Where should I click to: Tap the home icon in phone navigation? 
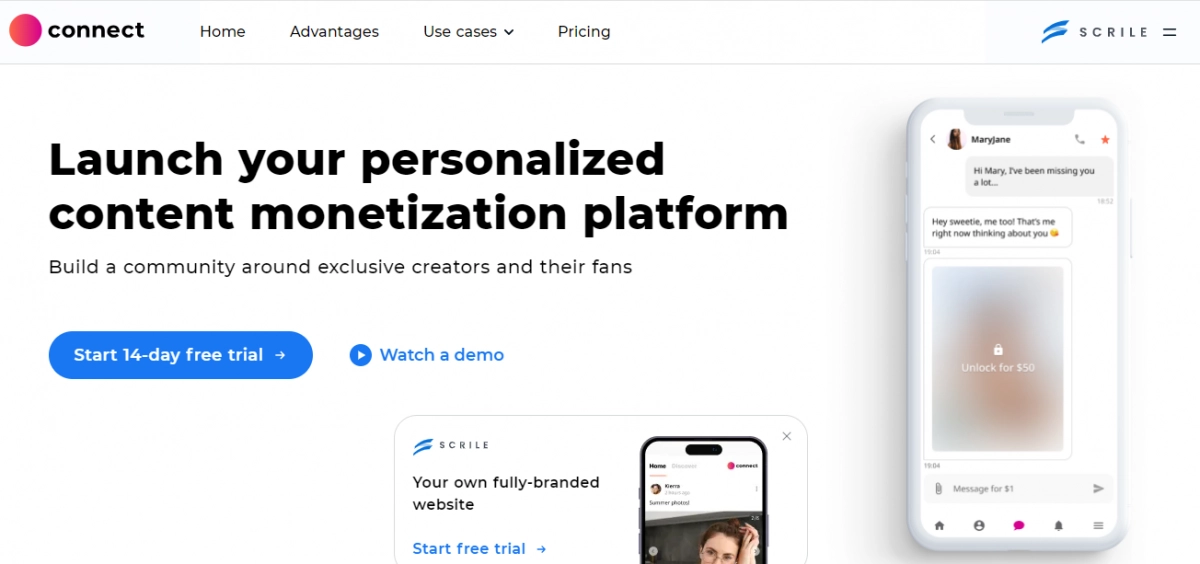(x=939, y=525)
